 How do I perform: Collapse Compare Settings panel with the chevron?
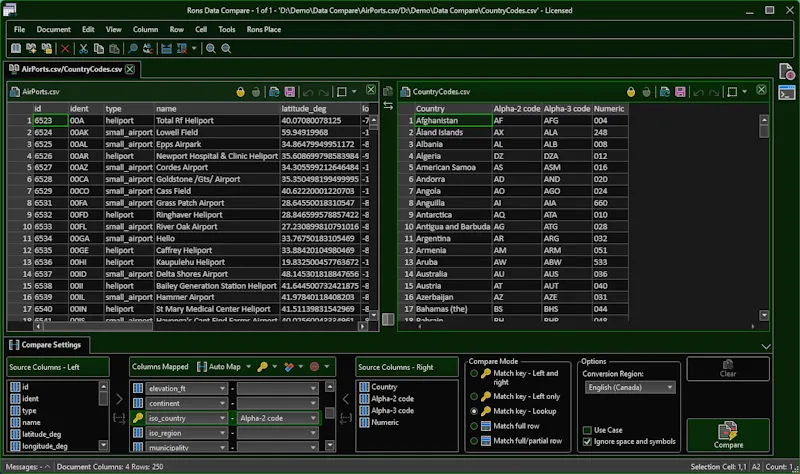pos(766,346)
